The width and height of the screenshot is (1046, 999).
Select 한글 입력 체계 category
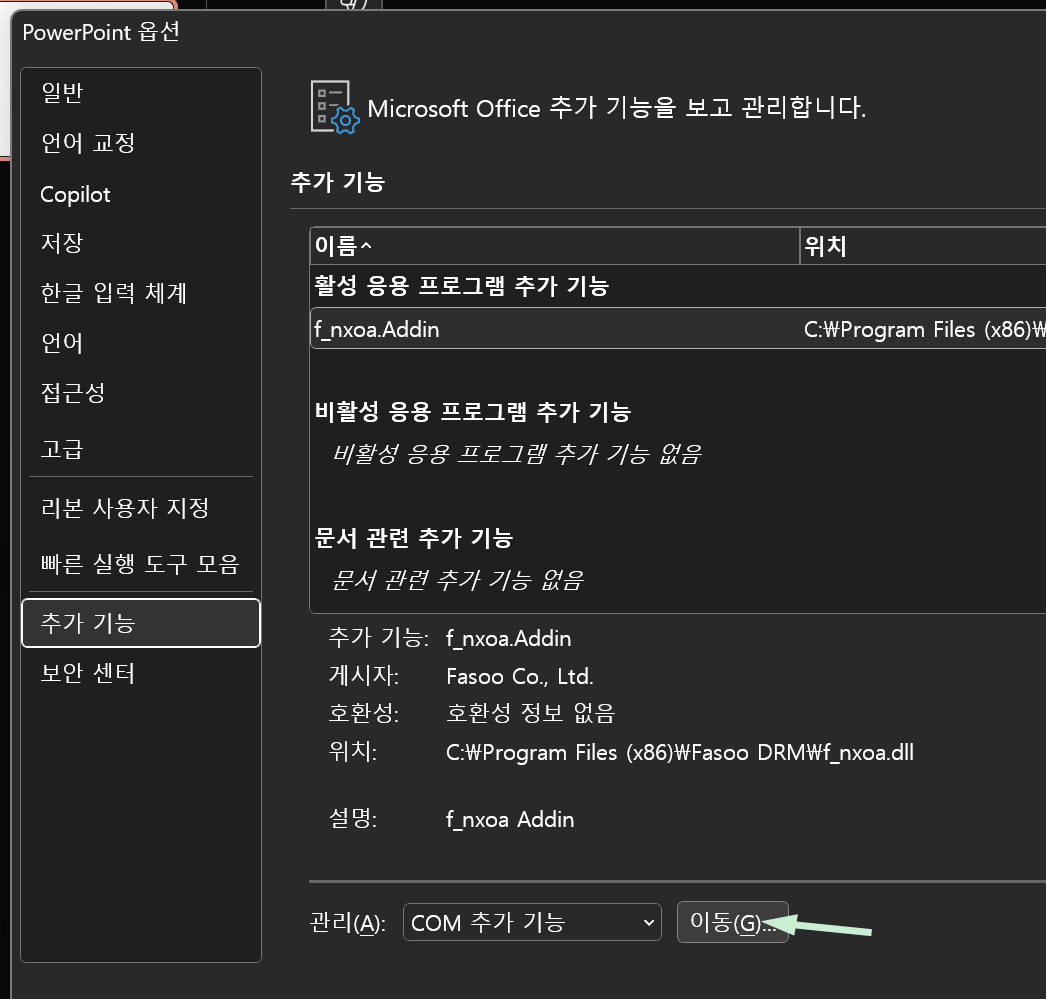tap(113, 293)
